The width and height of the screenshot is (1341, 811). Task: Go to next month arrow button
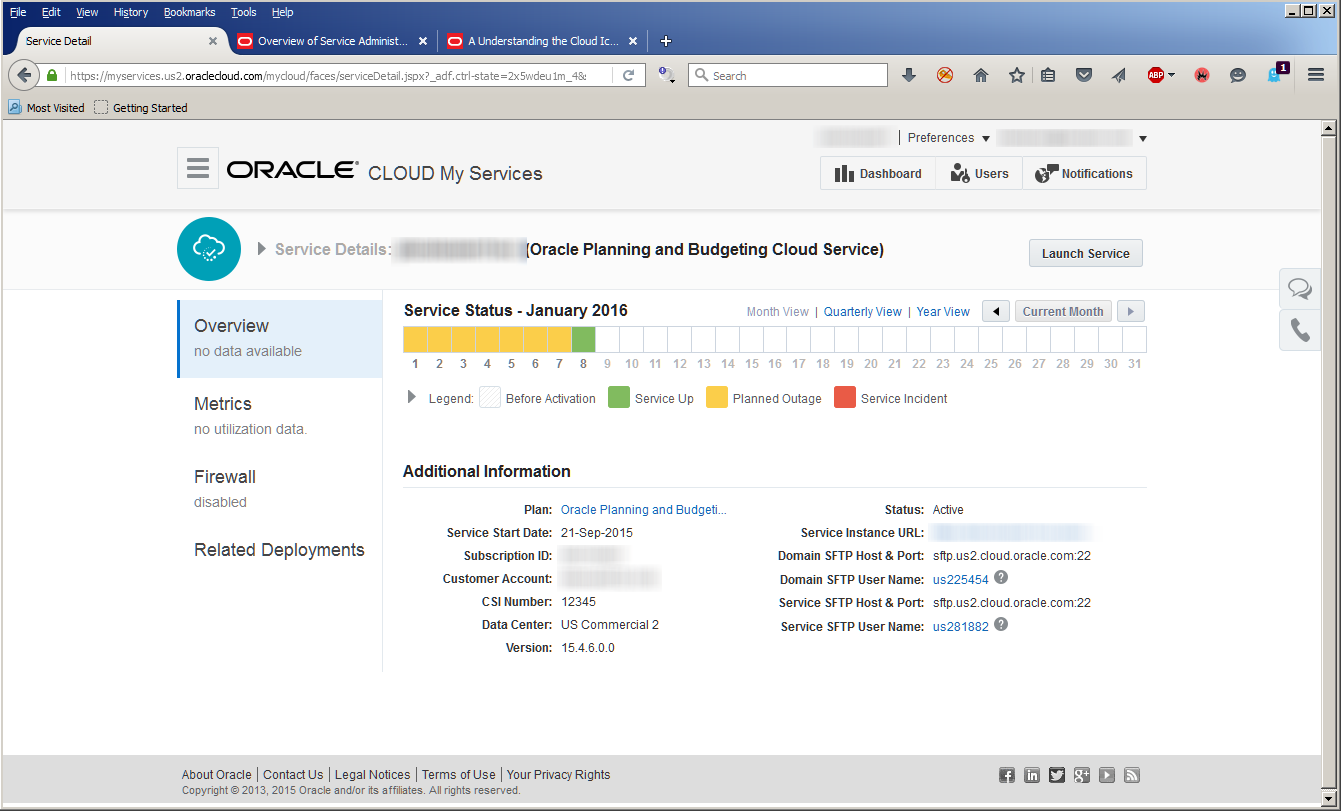tap(1130, 311)
